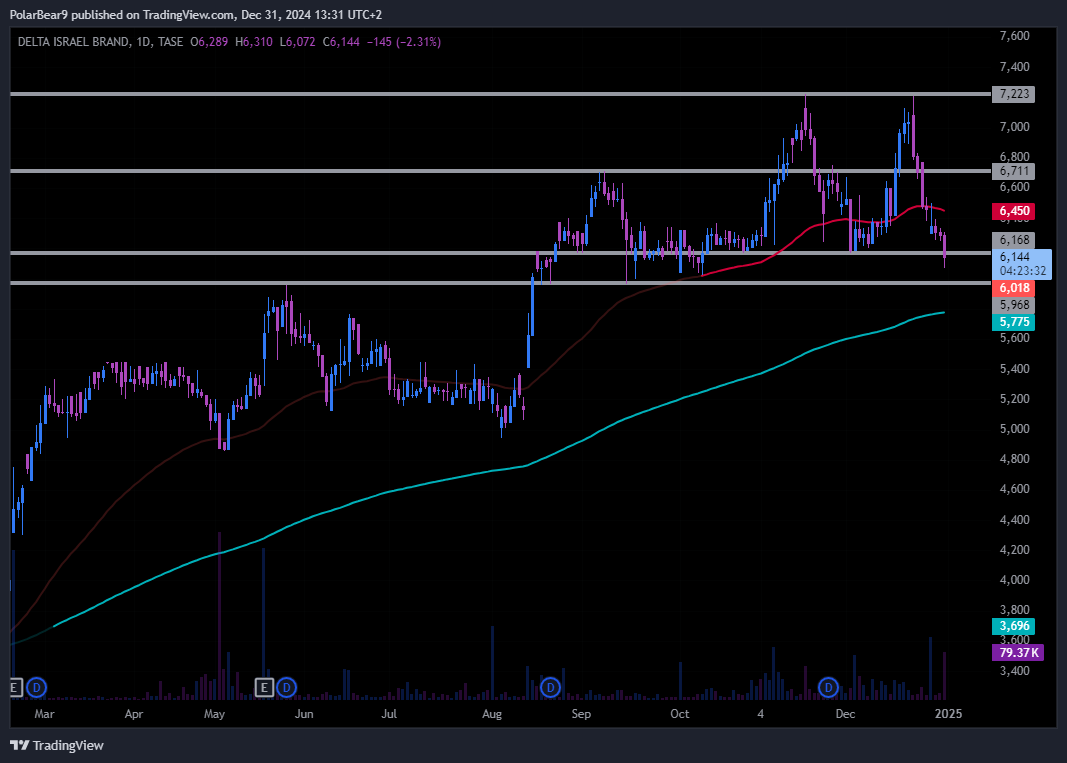This screenshot has width=1067, height=763.
Task: Click the TradingView.com text in header
Action: [188, 15]
